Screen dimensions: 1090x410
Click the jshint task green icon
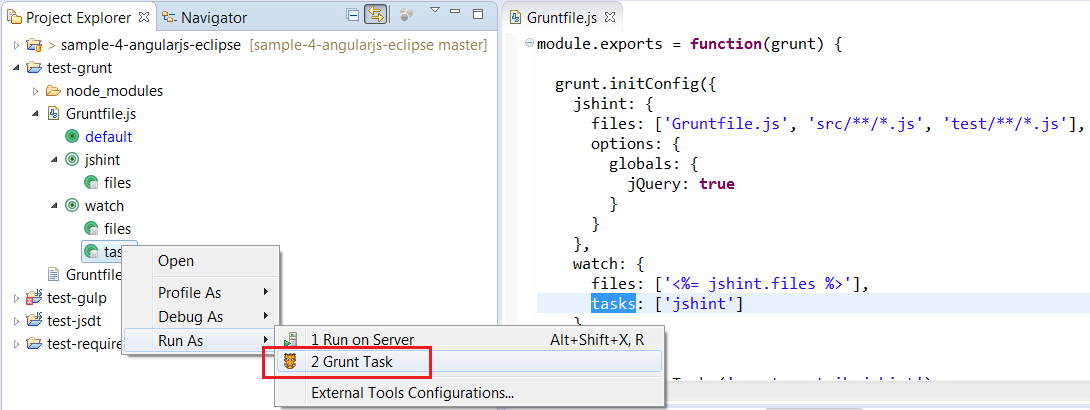72,160
